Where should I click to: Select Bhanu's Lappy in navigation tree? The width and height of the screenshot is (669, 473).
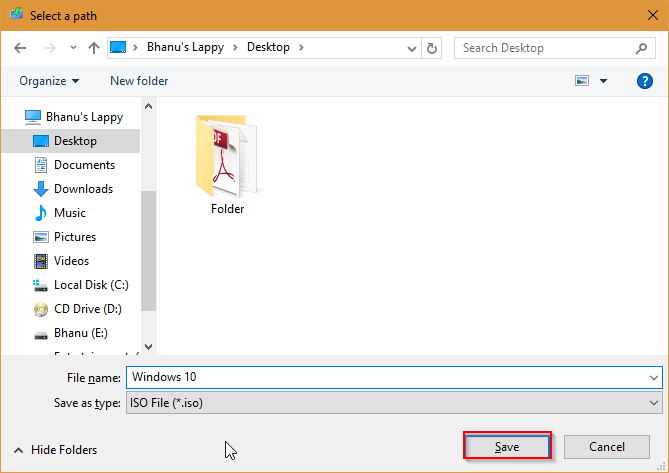pos(84,117)
